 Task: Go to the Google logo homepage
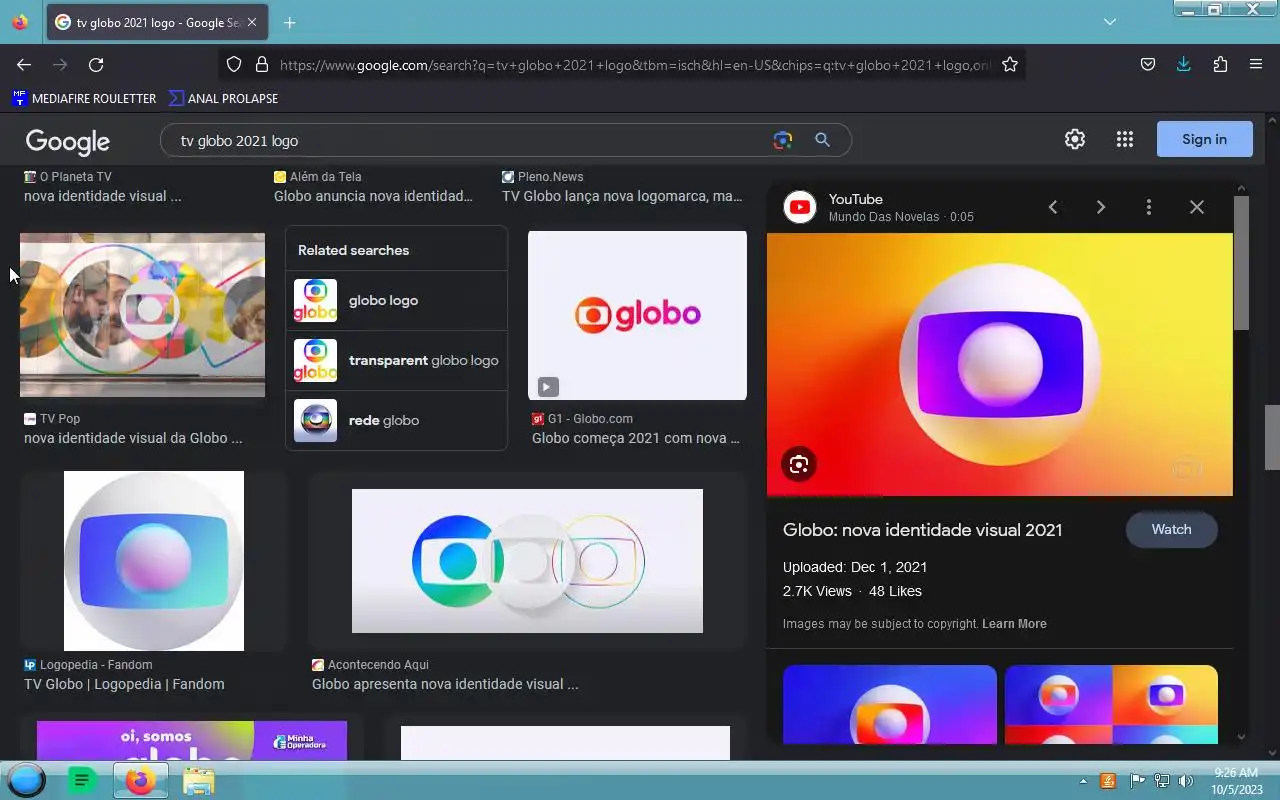click(x=68, y=141)
